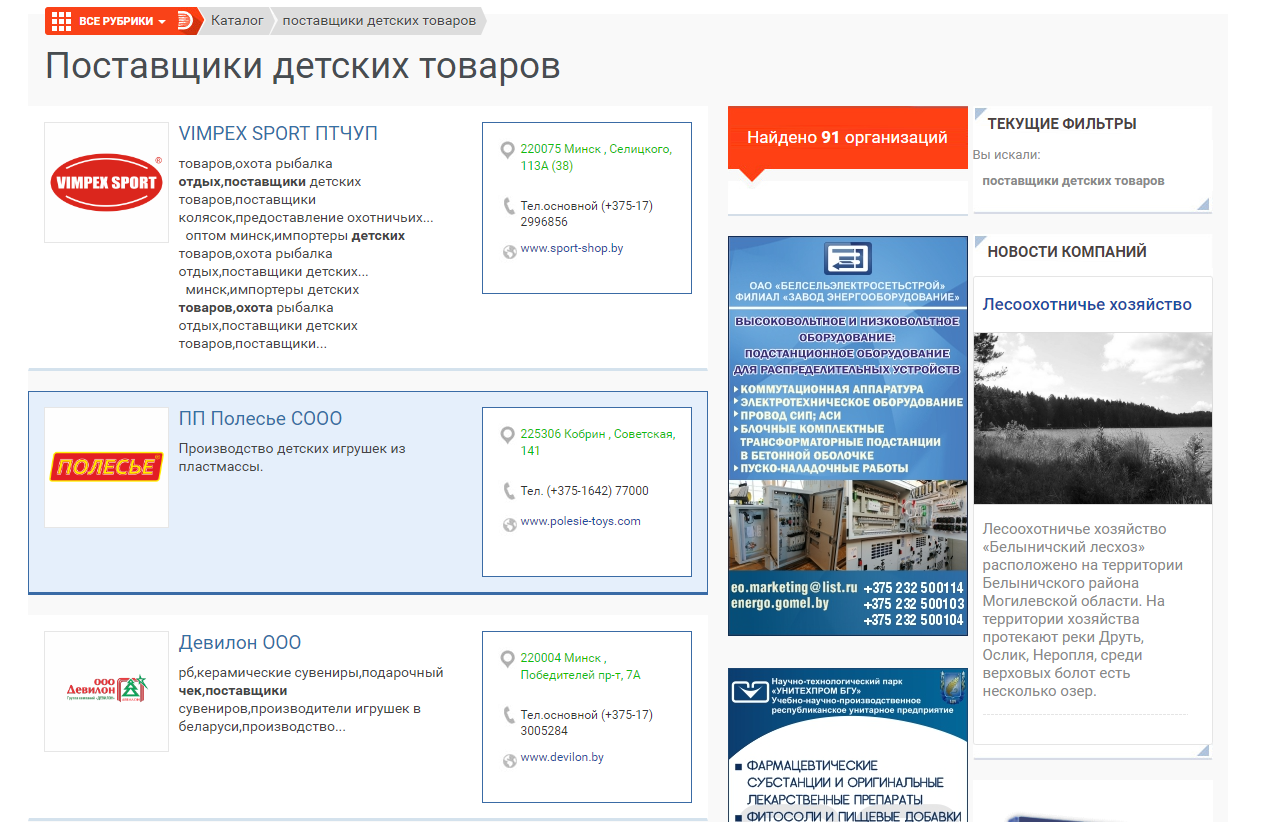This screenshot has width=1283, height=822.
Task: Click the phone icon for Девилон
Action: (x=509, y=715)
